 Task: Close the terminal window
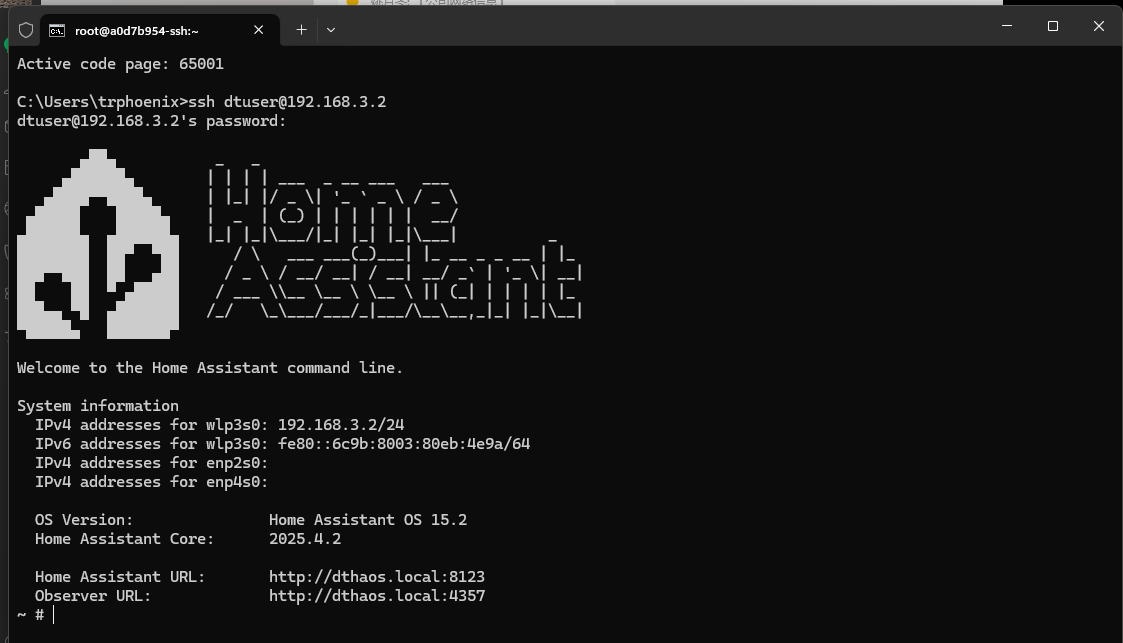click(1098, 26)
